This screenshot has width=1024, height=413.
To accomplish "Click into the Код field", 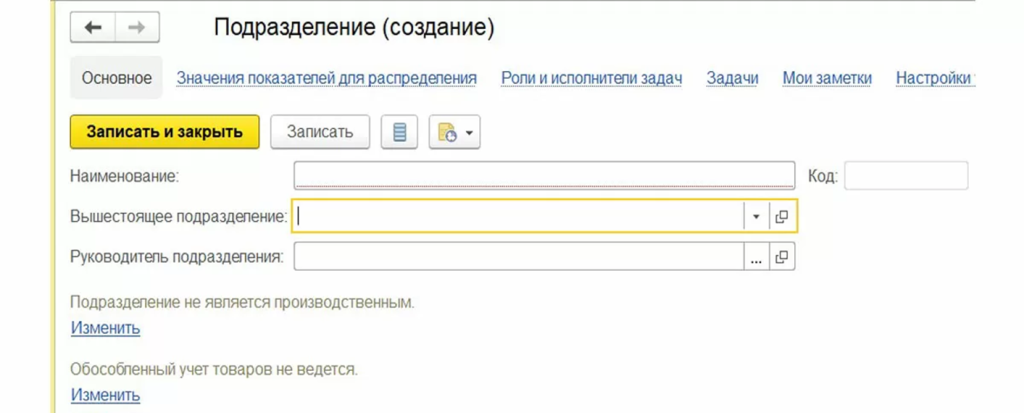I will click(906, 176).
